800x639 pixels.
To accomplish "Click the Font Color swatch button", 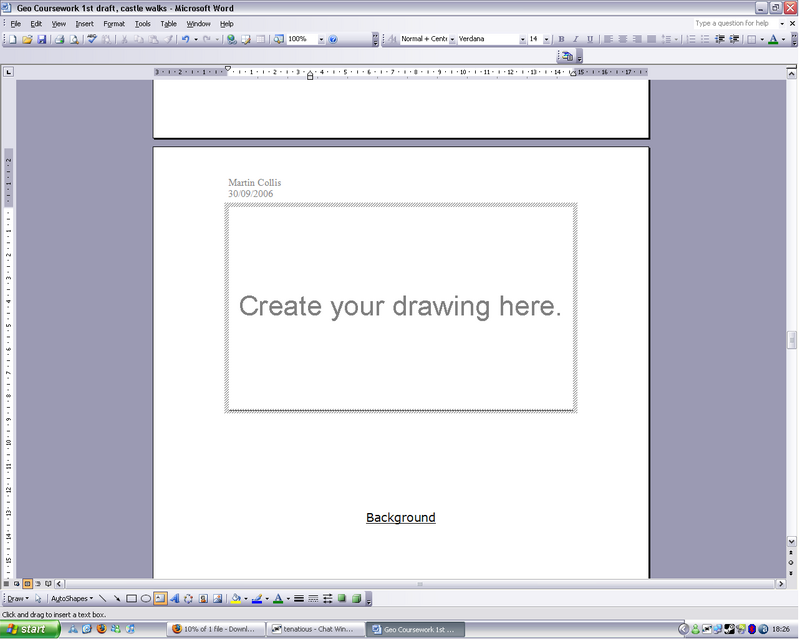I will 278,599.
